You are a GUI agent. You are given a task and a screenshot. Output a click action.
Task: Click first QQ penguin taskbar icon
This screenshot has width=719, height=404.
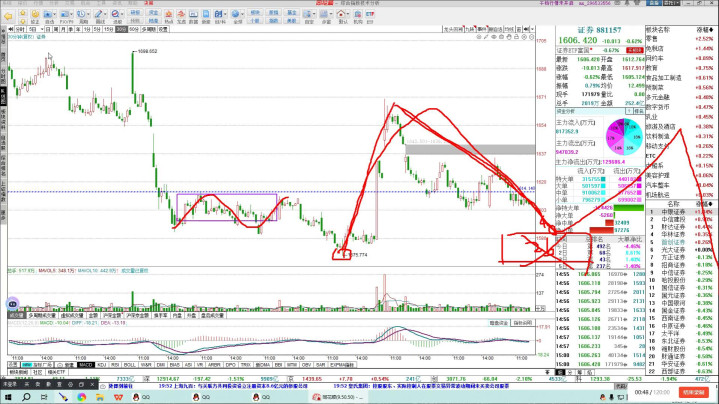(x=136, y=397)
